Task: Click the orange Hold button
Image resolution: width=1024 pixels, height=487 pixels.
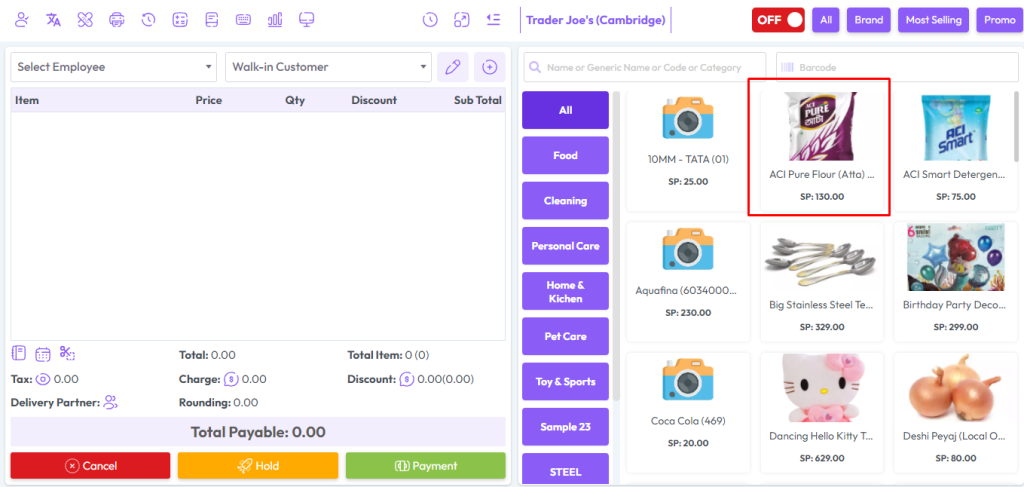Action: pyautogui.click(x=258, y=466)
